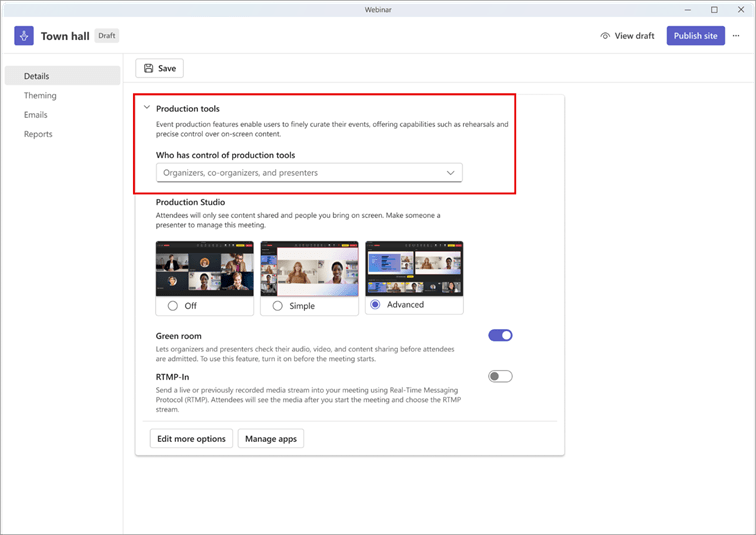Image resolution: width=756 pixels, height=535 pixels.
Task: Click the Manage apps button
Action: pyautogui.click(x=270, y=439)
